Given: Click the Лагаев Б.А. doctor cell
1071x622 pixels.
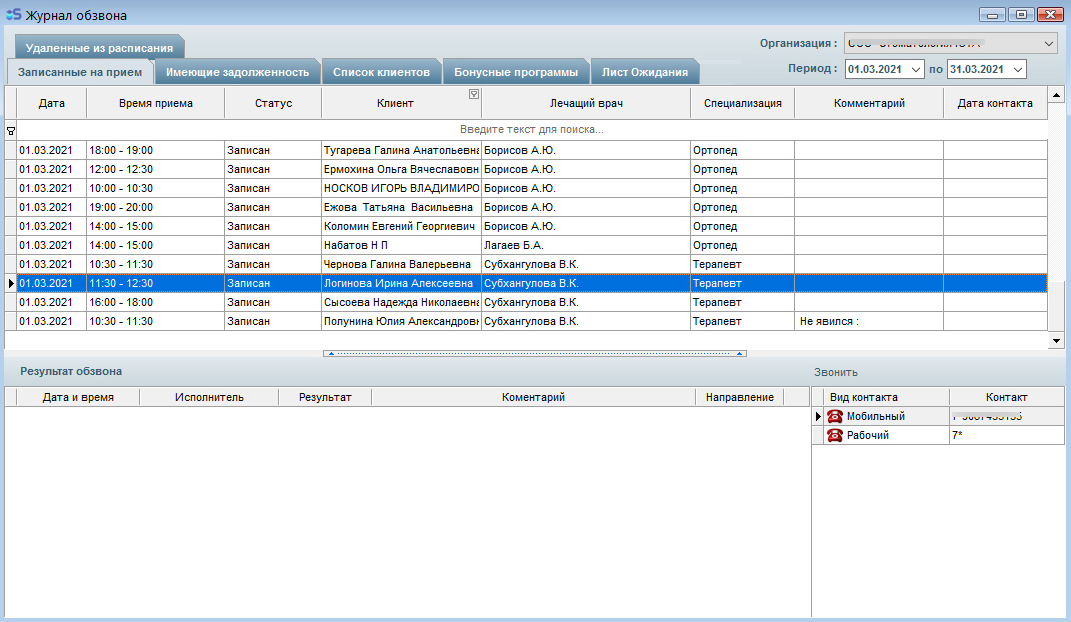Looking at the screenshot, I should point(585,245).
